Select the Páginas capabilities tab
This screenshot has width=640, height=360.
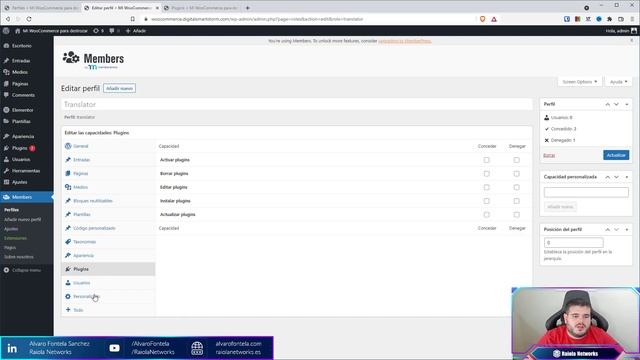[x=109, y=173]
